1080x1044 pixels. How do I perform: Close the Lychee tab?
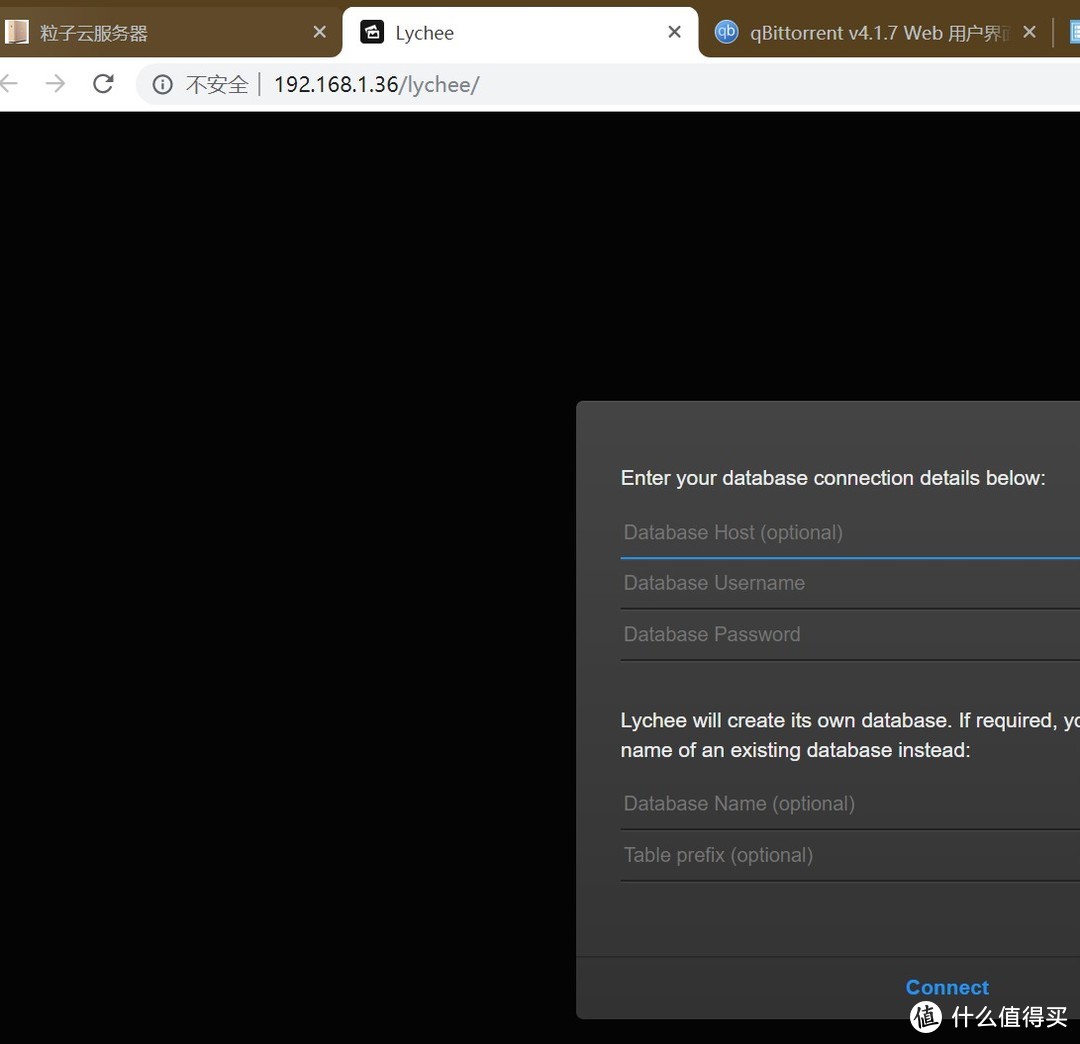click(x=675, y=32)
